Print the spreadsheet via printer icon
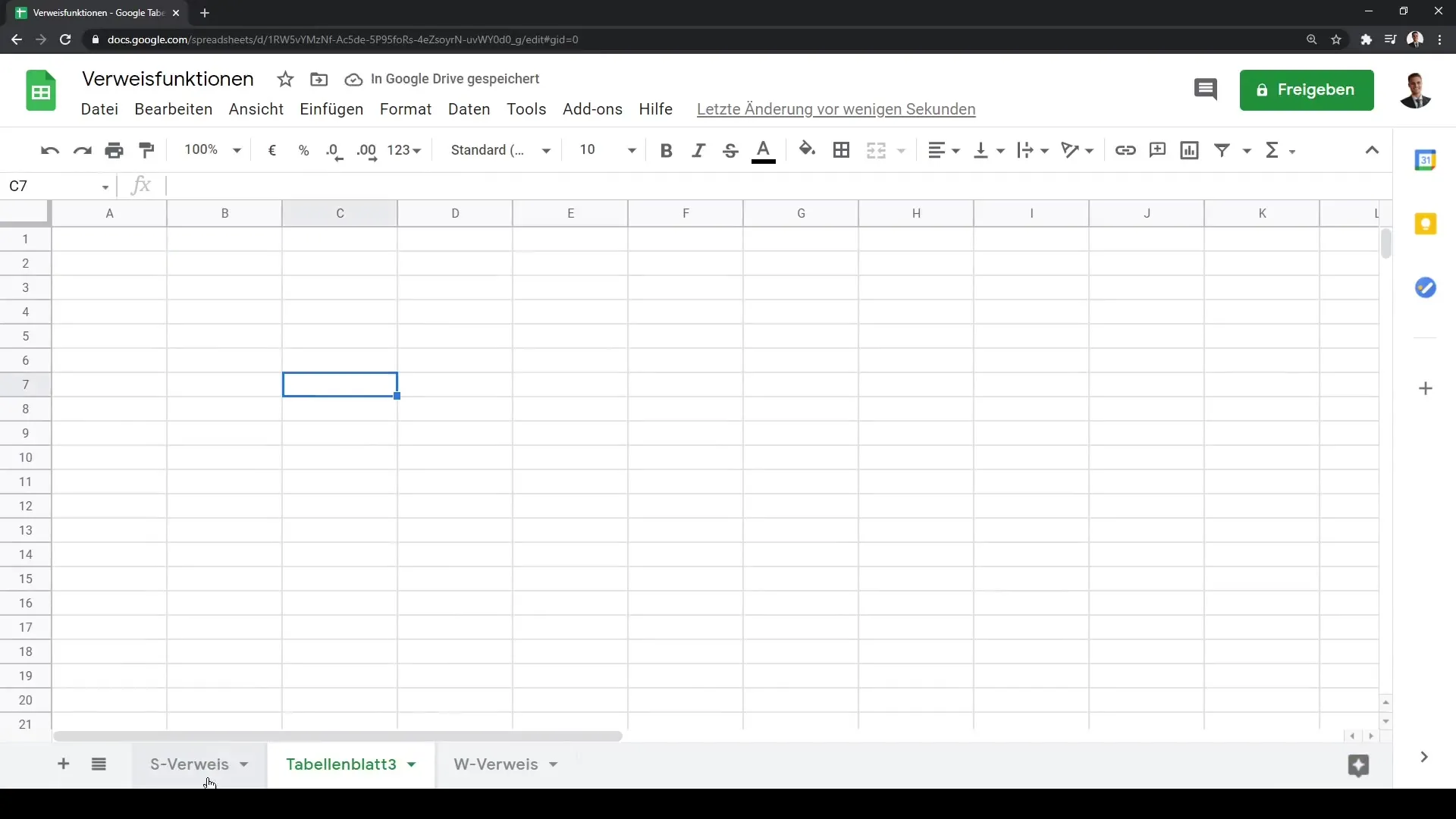The image size is (1456, 819). 115,150
